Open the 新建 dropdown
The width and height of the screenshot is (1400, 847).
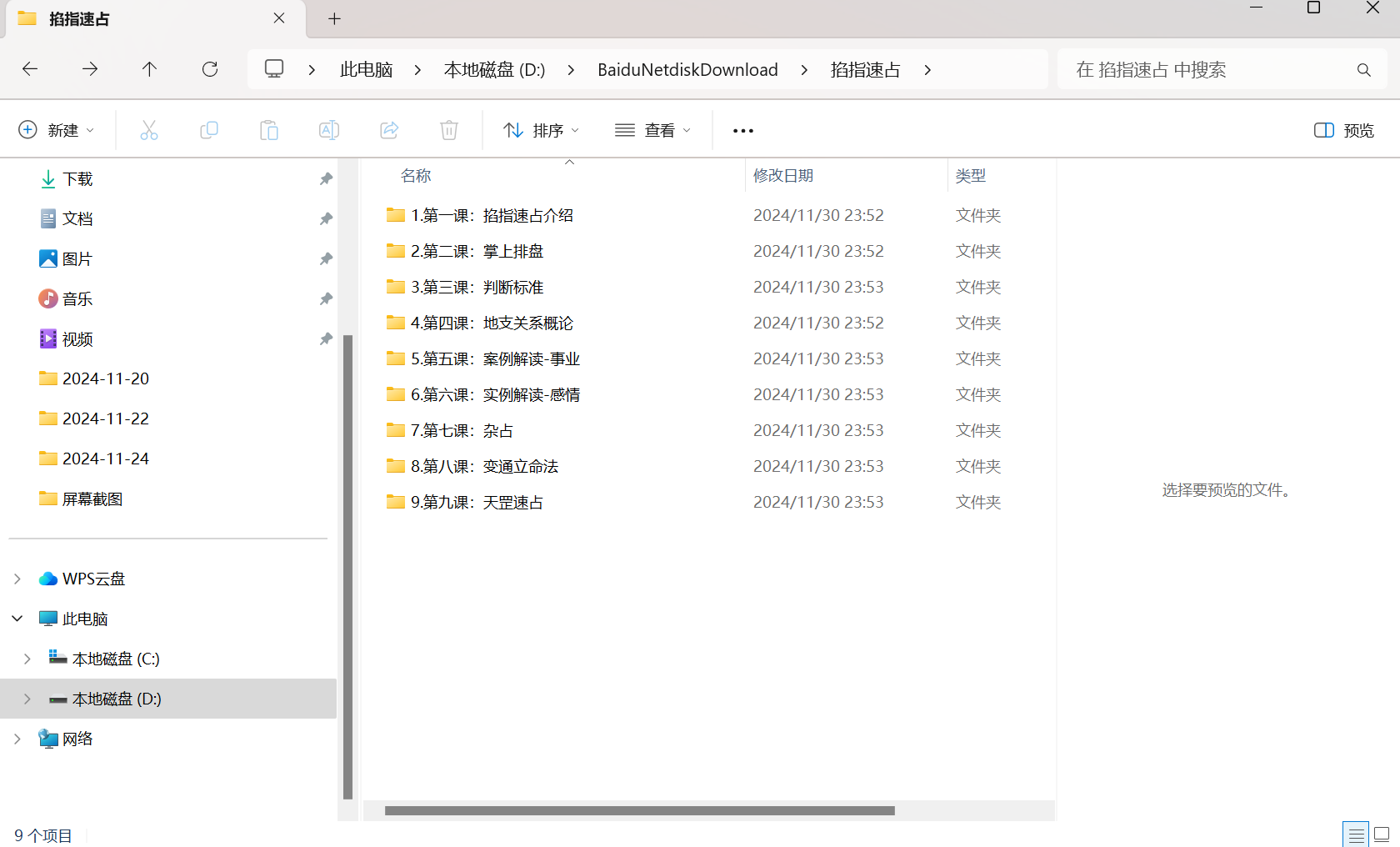[57, 130]
